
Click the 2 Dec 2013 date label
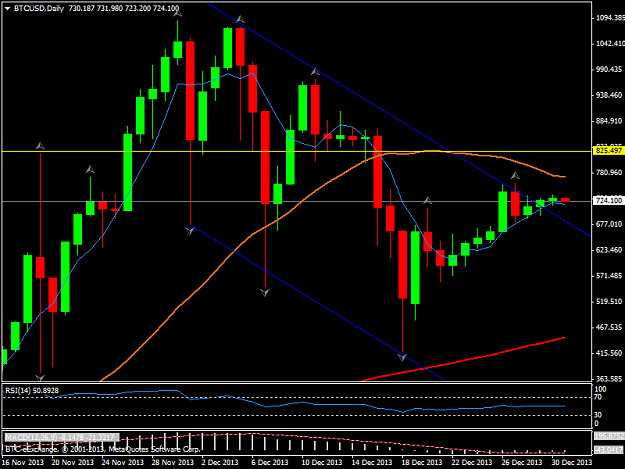pyautogui.click(x=220, y=462)
